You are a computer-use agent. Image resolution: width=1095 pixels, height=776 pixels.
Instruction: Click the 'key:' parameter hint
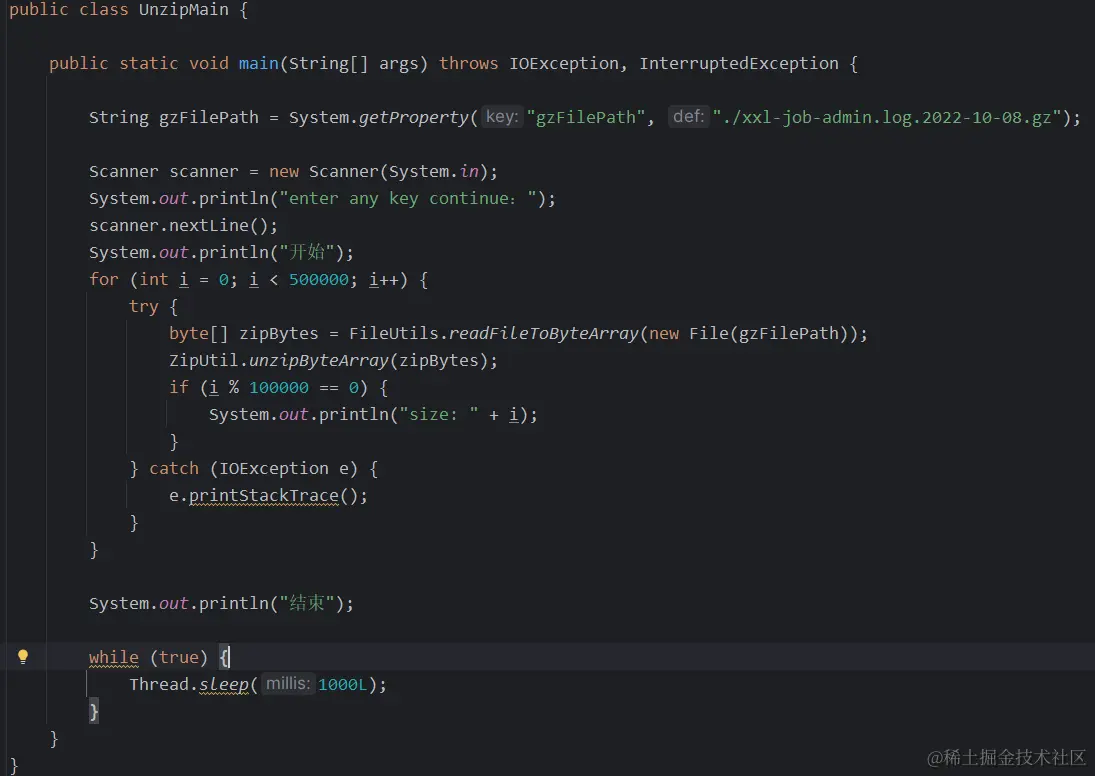tap(502, 117)
